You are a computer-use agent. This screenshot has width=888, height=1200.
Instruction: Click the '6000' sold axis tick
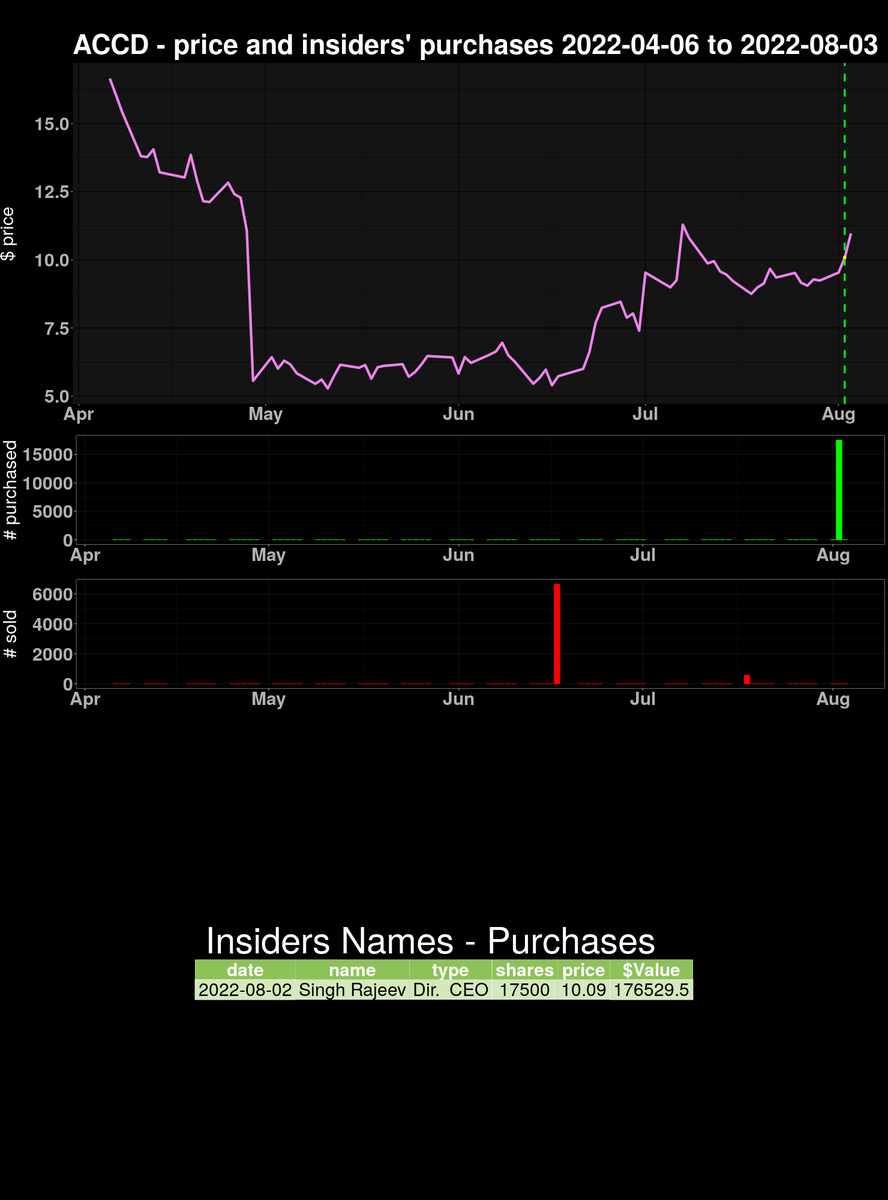pos(51,594)
